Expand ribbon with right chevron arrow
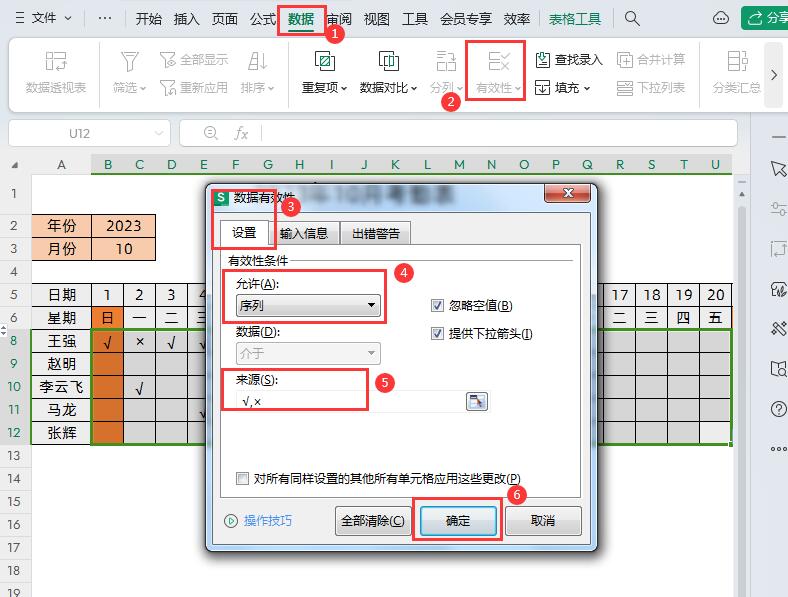 tap(774, 75)
